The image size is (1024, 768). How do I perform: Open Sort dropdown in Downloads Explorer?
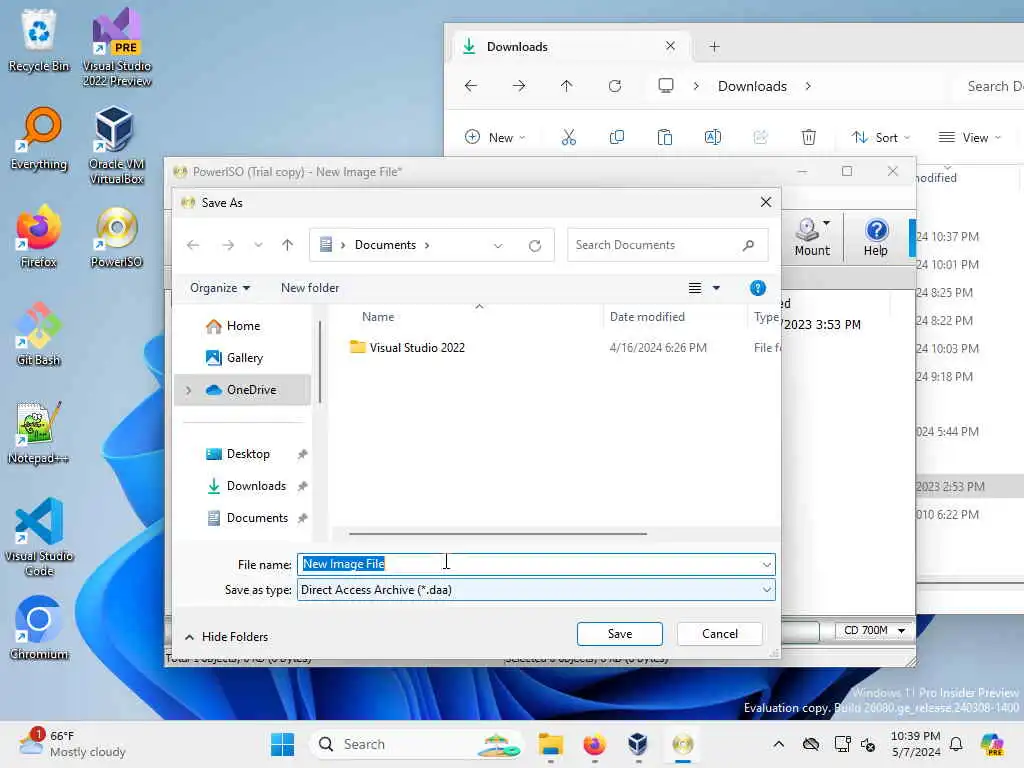(x=880, y=137)
